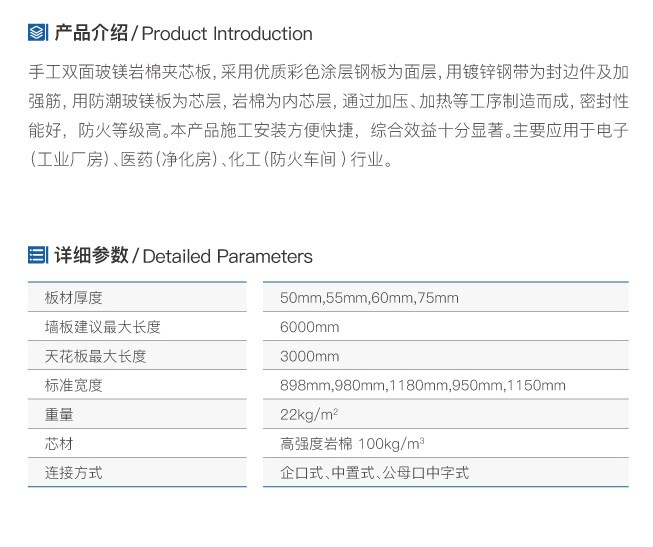
Task: Click the 天花板最大长度 row label
Action: (x=95, y=356)
